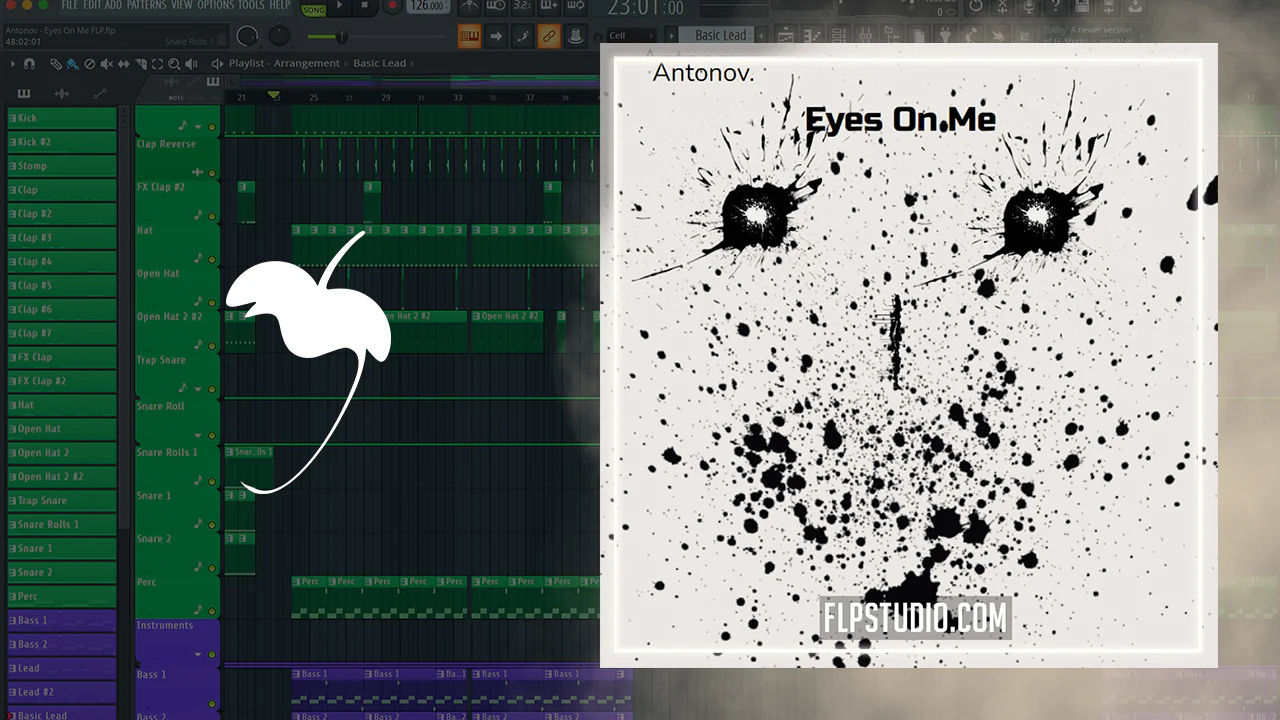Open the TOOLS menu

252,6
